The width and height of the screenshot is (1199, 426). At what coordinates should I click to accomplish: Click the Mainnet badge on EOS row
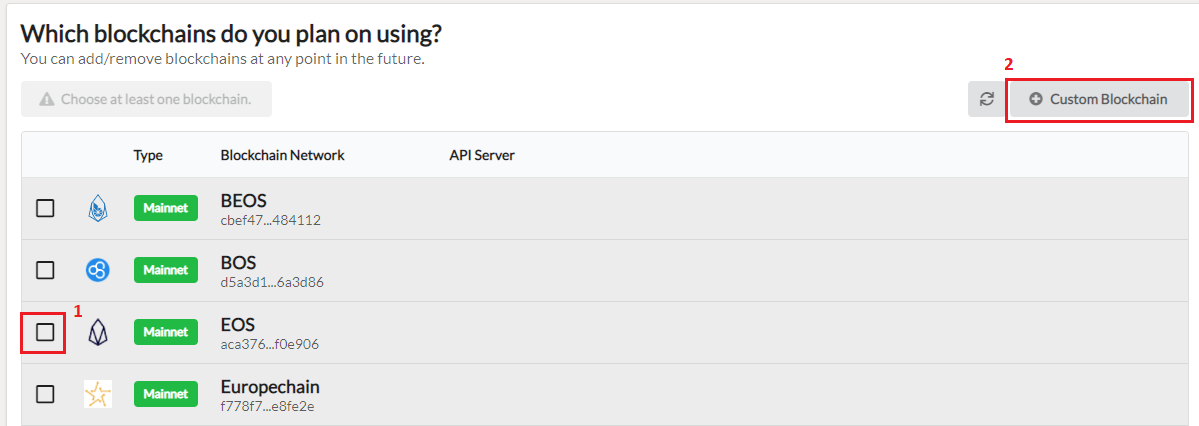(x=166, y=332)
